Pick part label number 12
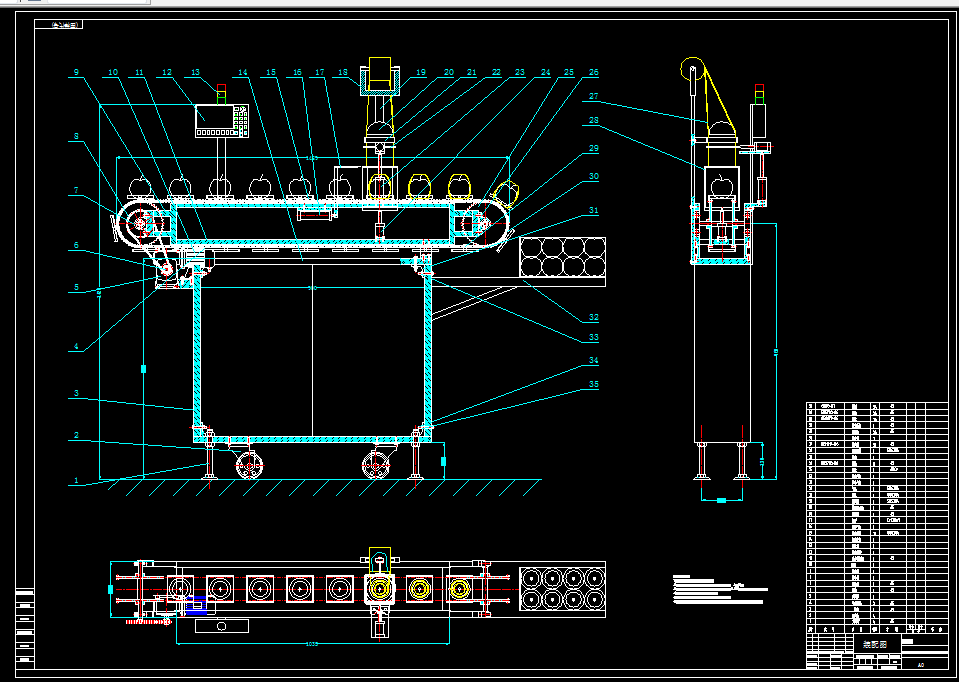Viewport: 959px width, 682px height. (166, 72)
